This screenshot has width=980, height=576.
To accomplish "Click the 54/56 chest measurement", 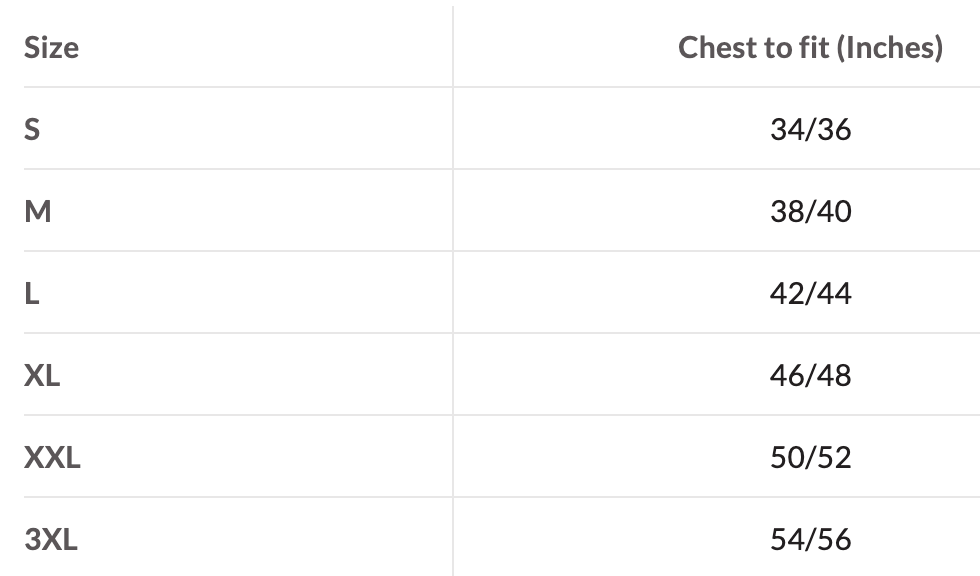I will pos(810,539).
